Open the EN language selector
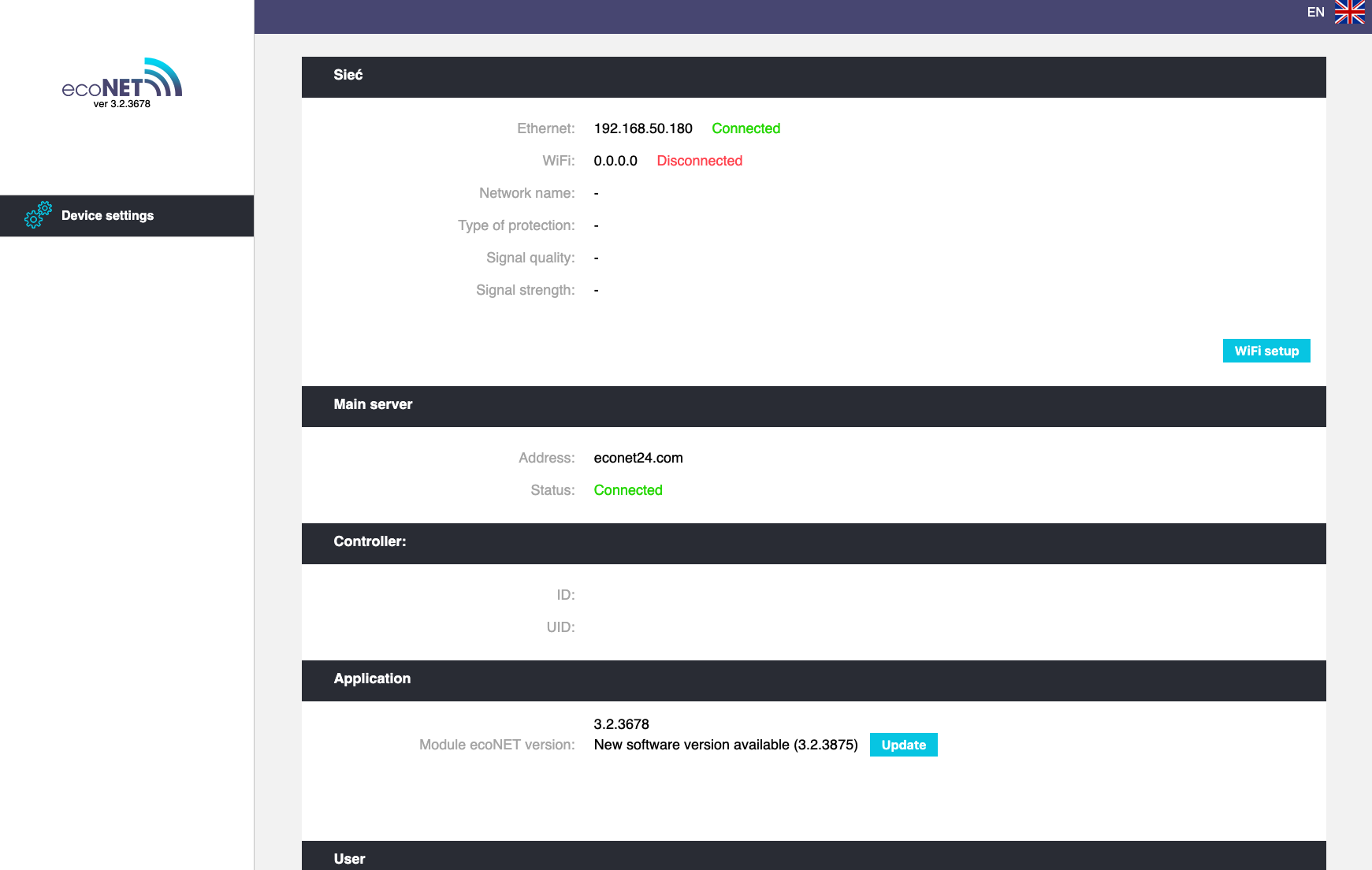The image size is (1372, 870). (1315, 12)
